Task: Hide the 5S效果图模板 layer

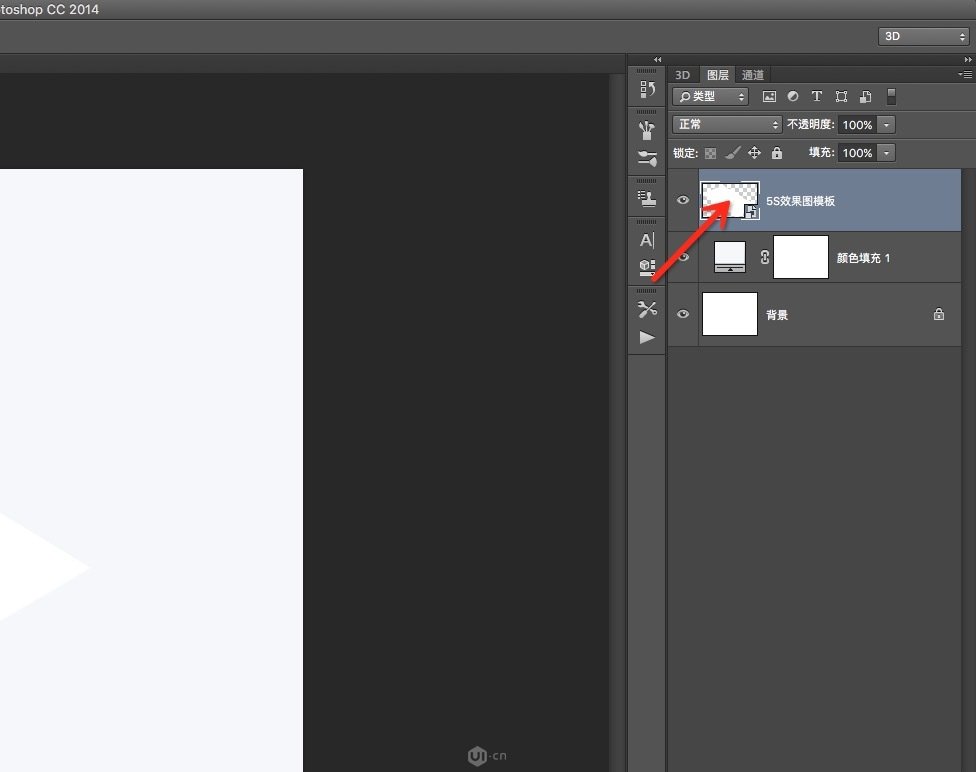Action: pos(683,200)
